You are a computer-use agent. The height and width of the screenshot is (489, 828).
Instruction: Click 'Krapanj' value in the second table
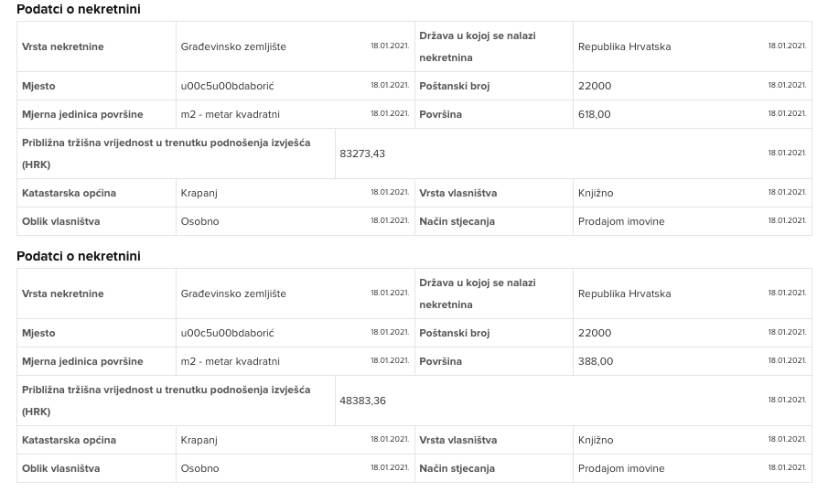tap(199, 440)
